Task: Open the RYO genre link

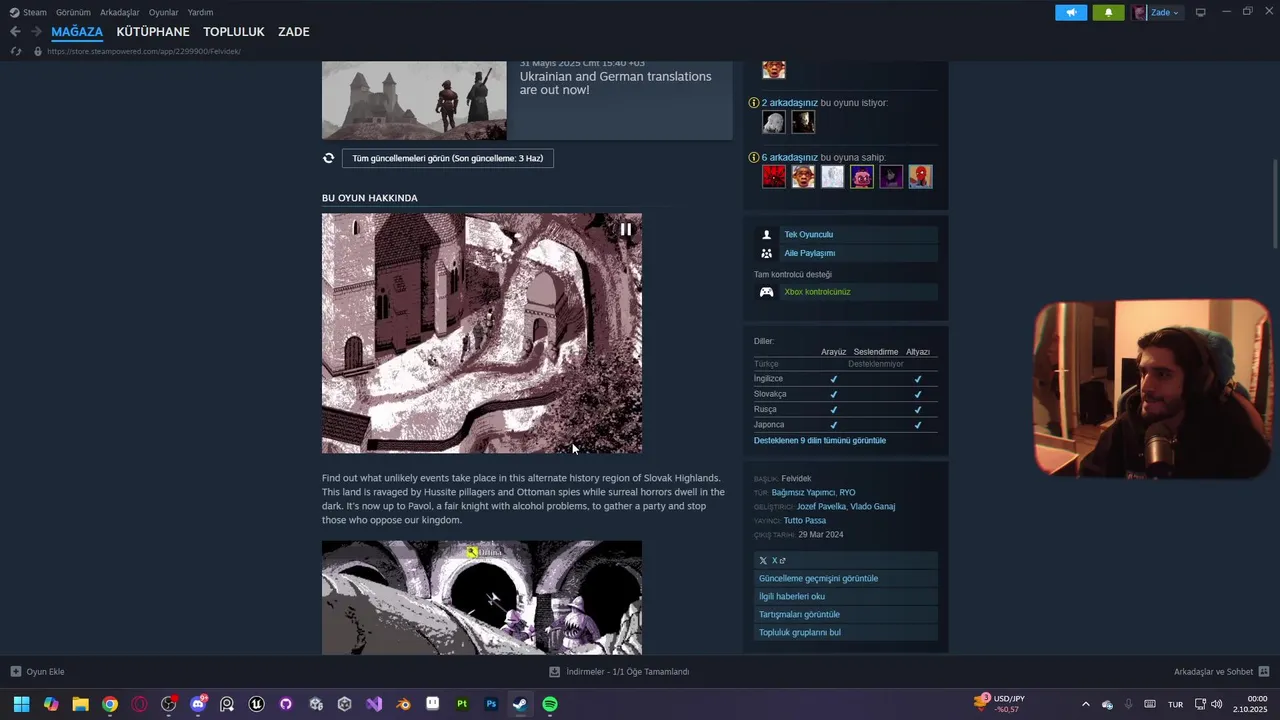Action: tap(847, 493)
